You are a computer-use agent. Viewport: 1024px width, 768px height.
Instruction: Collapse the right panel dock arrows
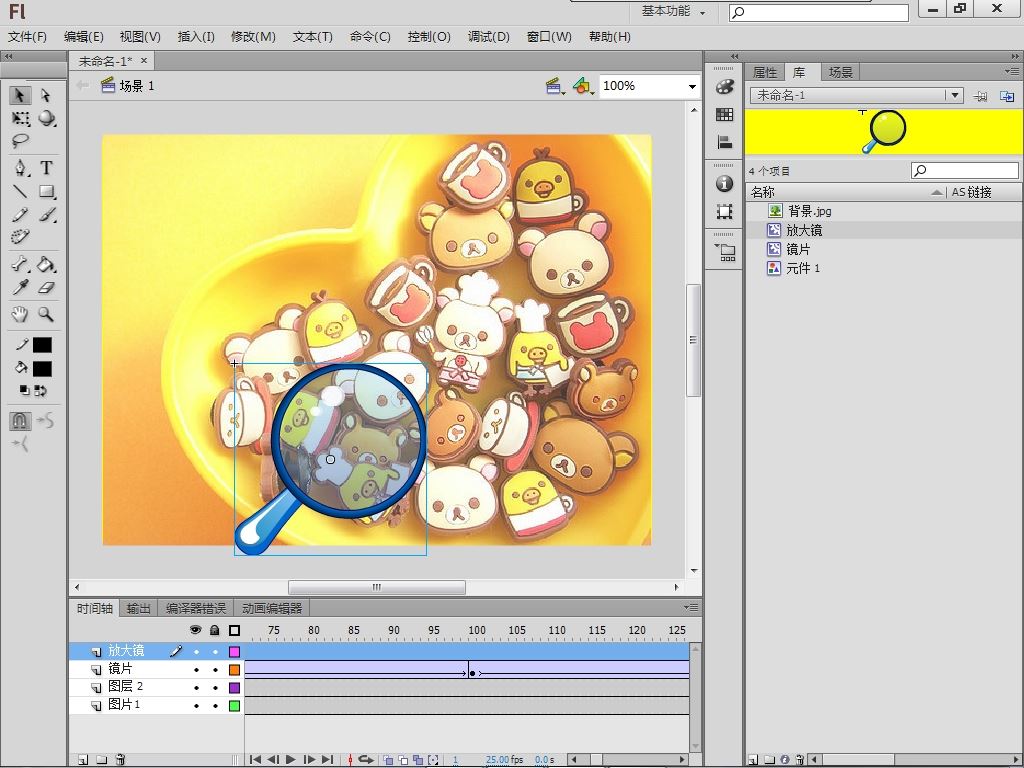click(x=1017, y=56)
